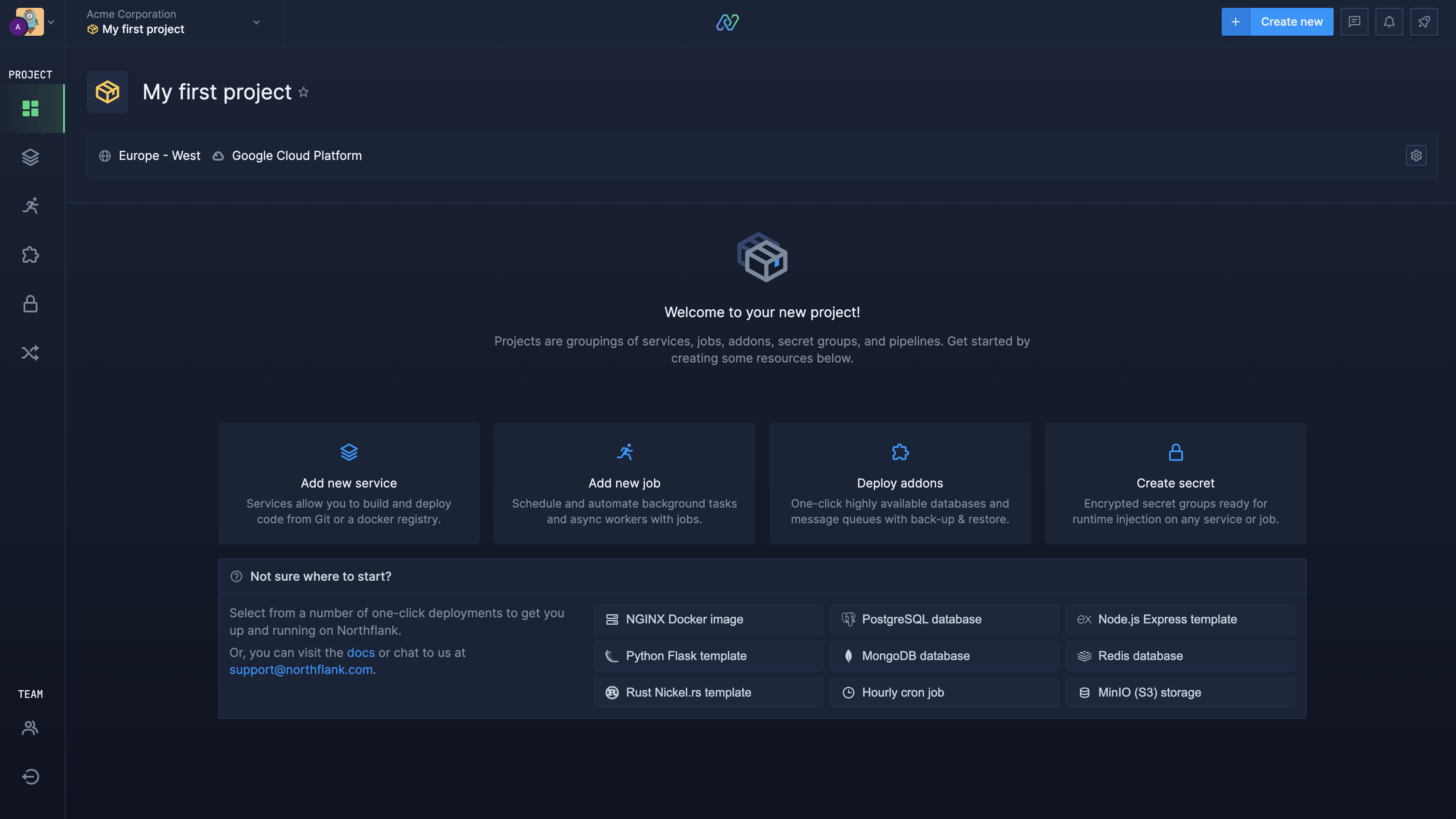1456x819 pixels.
Task: View Team members from the sidebar
Action: [30, 728]
